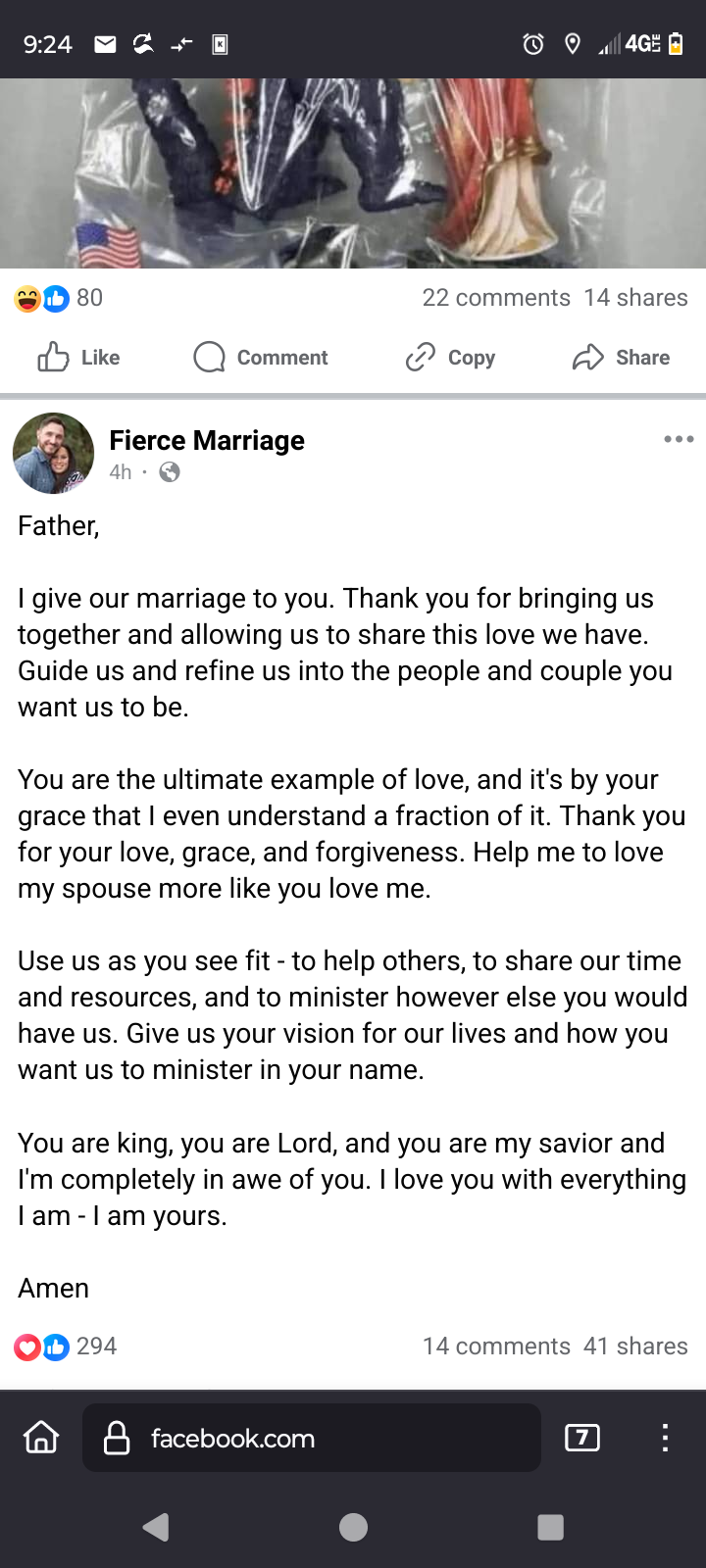
Task: Tap the browser home icon
Action: coord(41,1438)
